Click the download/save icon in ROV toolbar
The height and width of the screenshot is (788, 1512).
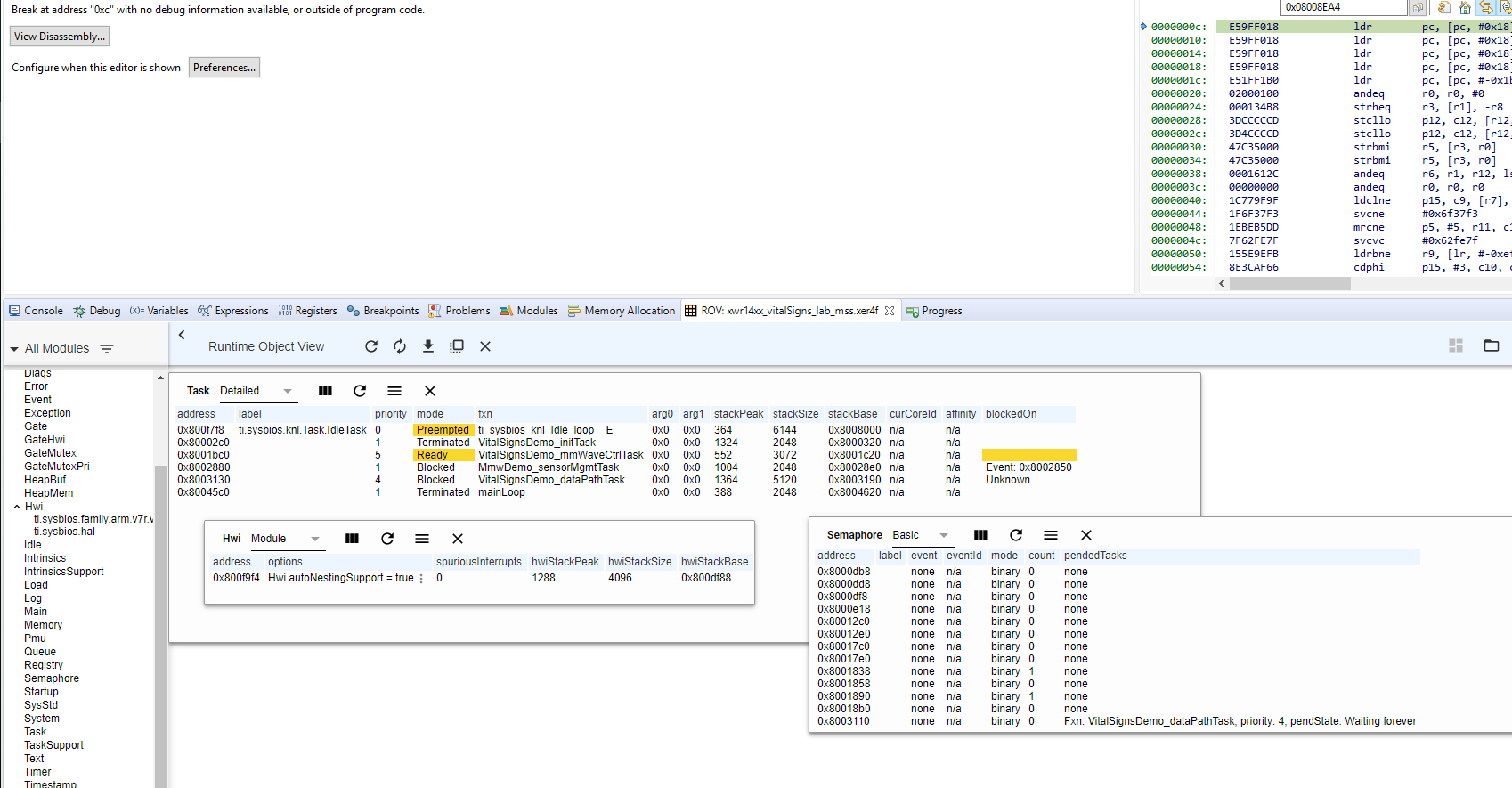[428, 346]
